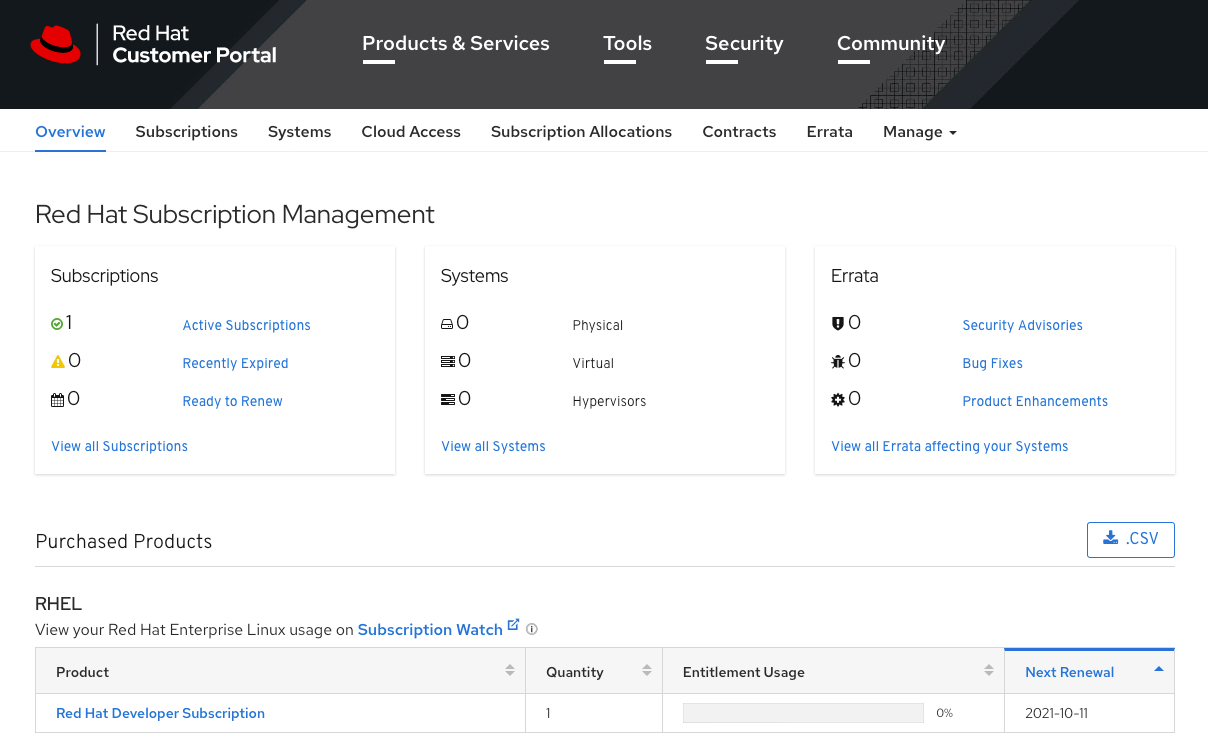
Task: Click the green Active Subscriptions check icon
Action: (x=57, y=322)
